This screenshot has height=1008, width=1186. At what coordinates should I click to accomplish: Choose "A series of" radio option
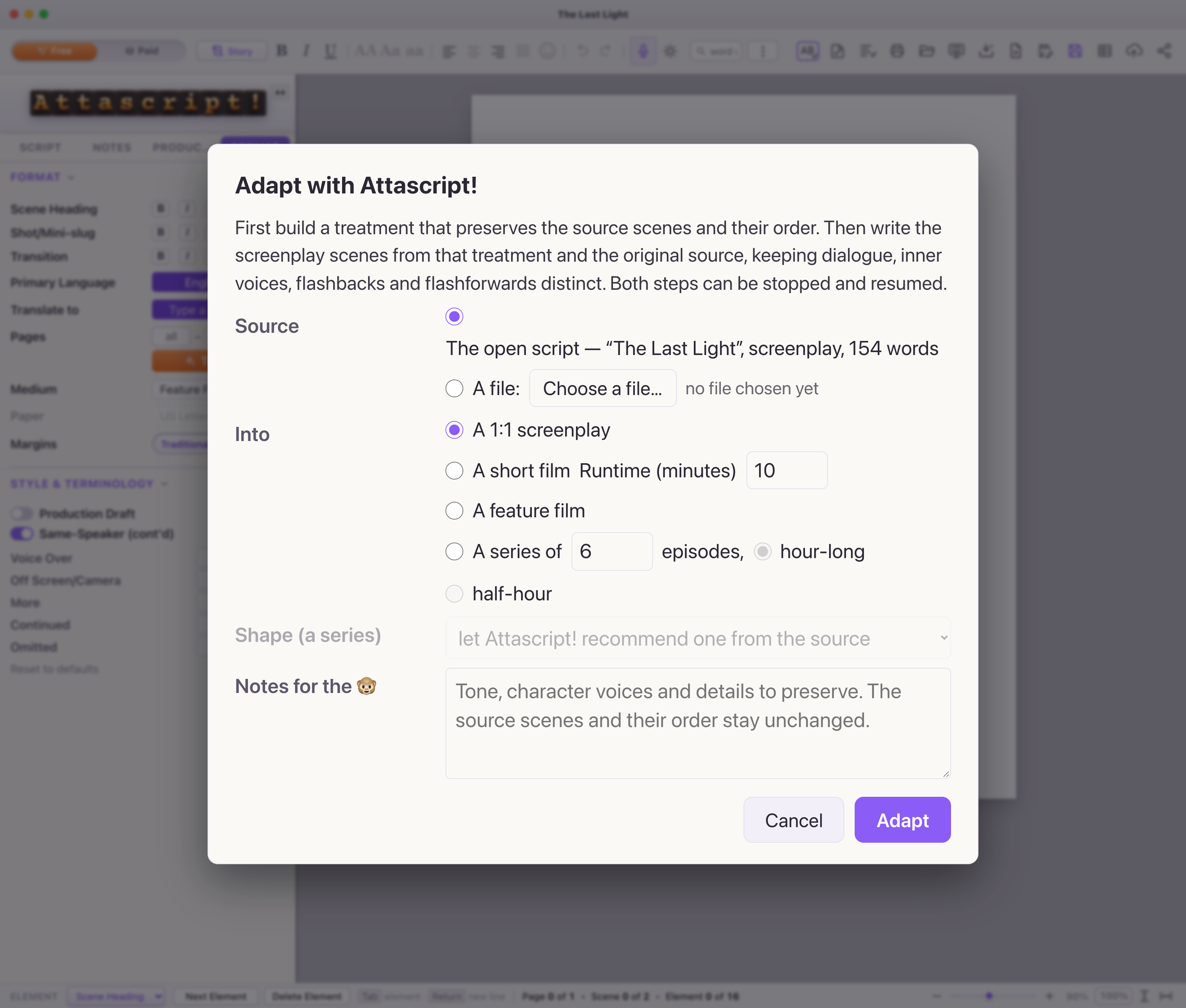[x=454, y=551]
